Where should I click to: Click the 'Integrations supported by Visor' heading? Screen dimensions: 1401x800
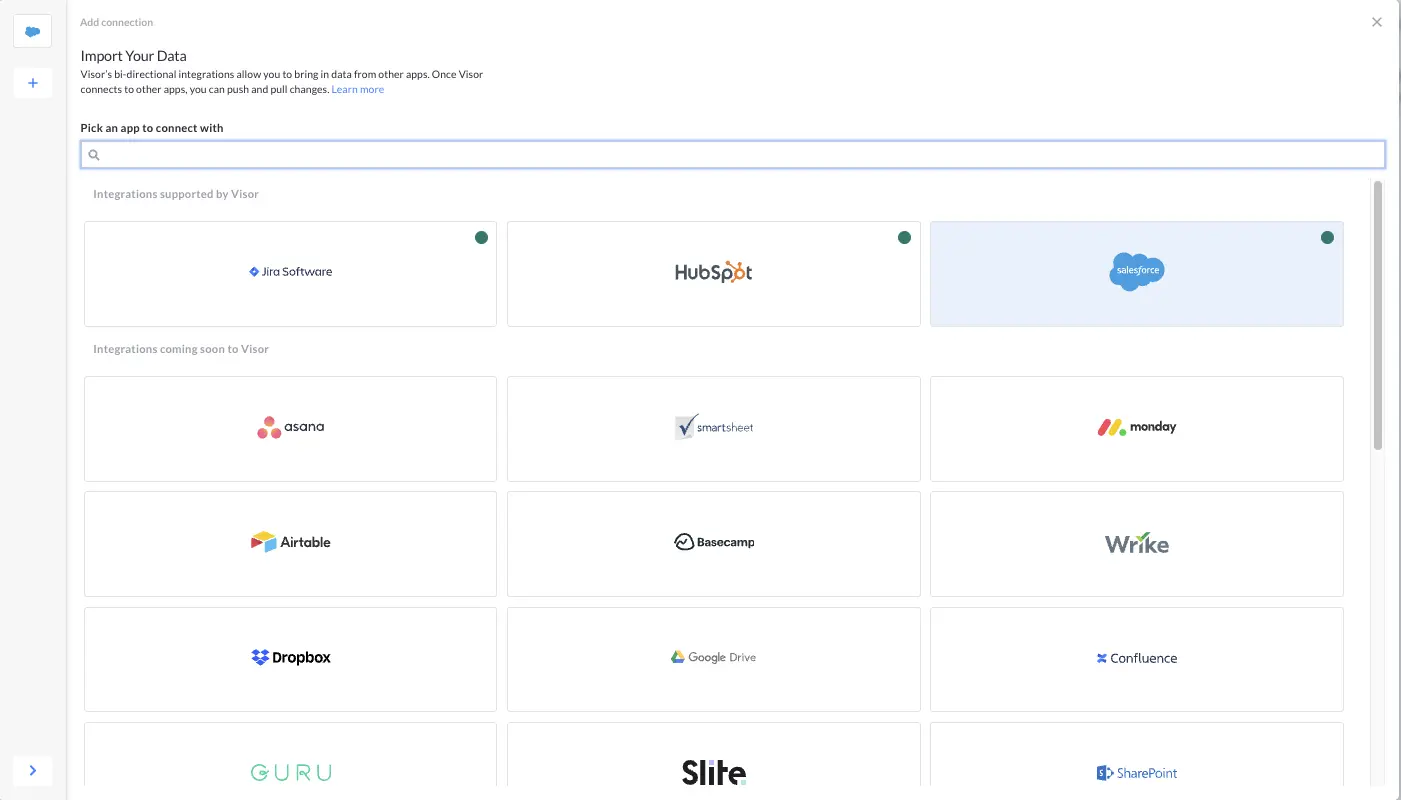[176, 194]
